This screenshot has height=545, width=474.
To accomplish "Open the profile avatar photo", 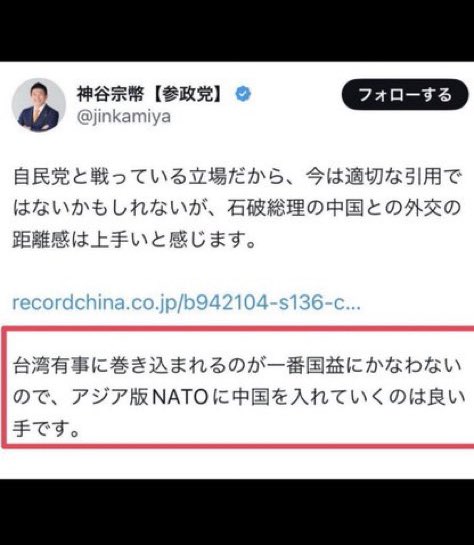I will [x=39, y=105].
